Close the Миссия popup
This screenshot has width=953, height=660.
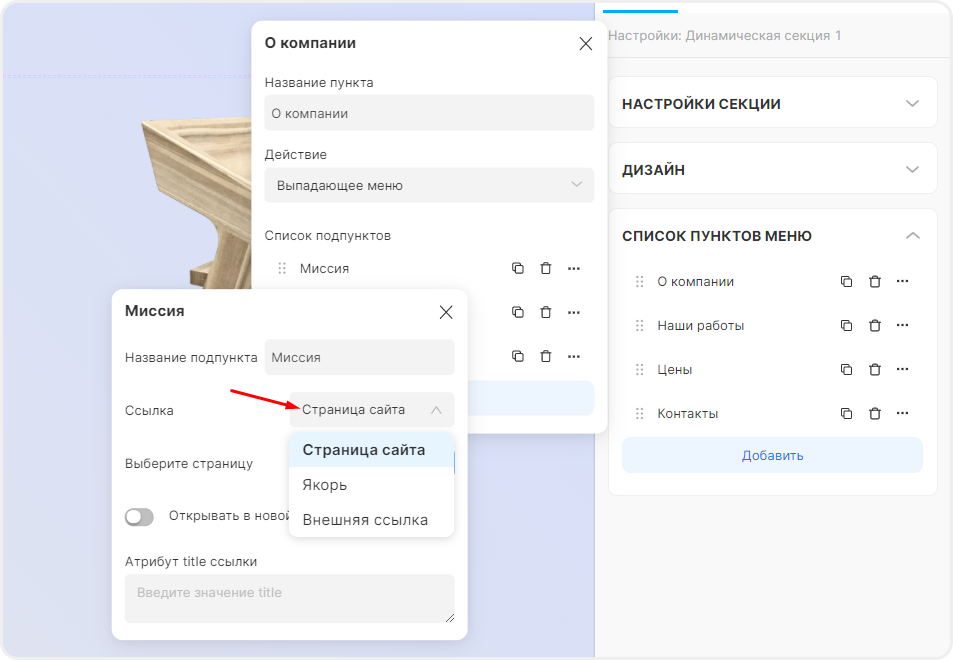pos(446,312)
